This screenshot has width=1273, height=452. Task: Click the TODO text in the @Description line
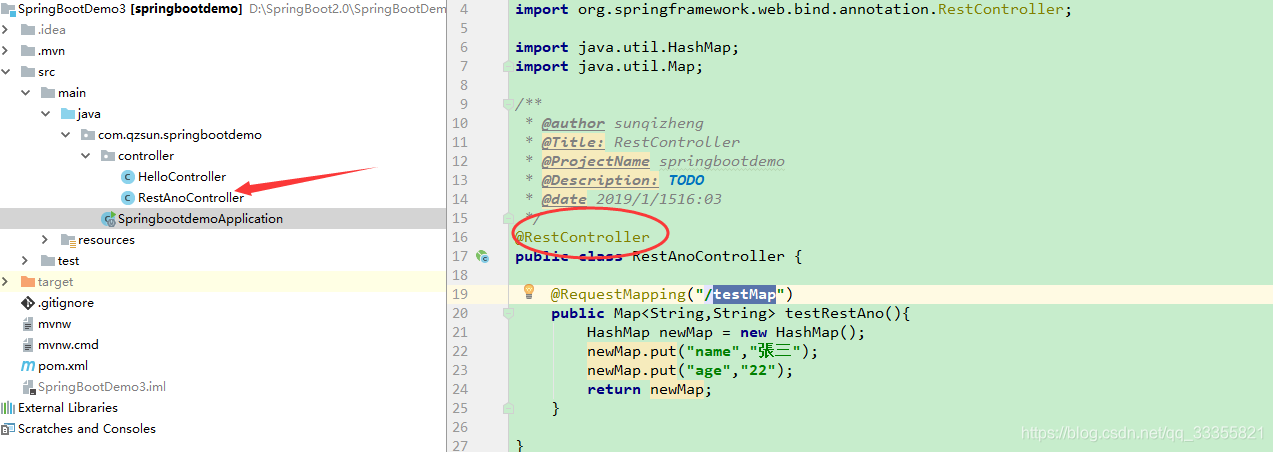(x=686, y=180)
